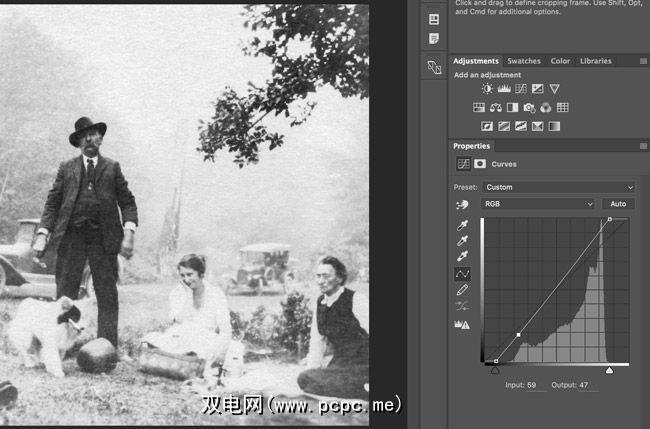The height and width of the screenshot is (429, 650).
Task: Add a Levels adjustment (histogram icon)
Action: coord(504,88)
